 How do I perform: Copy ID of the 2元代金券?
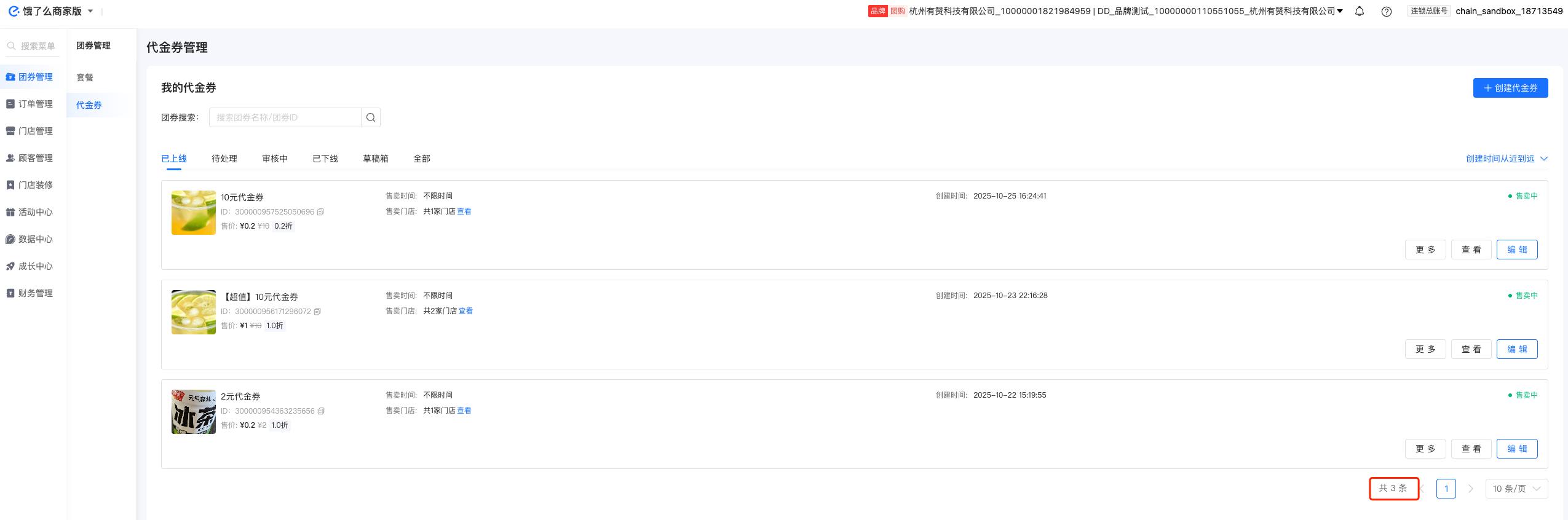(x=321, y=411)
